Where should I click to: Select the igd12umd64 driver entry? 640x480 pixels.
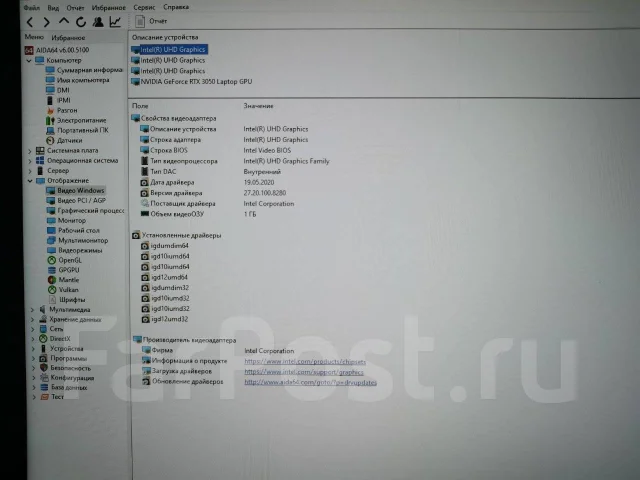click(x=164, y=278)
